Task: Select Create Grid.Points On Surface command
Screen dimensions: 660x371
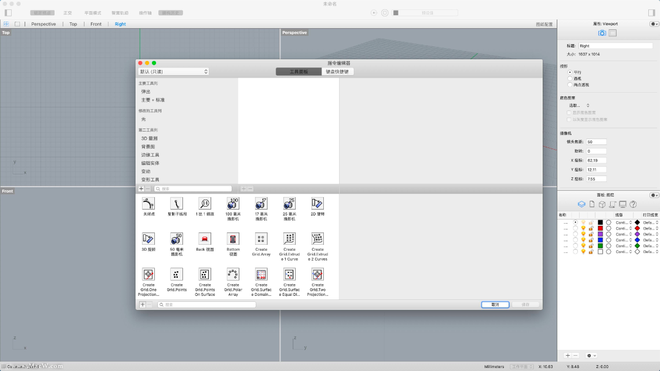Action: (x=205, y=275)
